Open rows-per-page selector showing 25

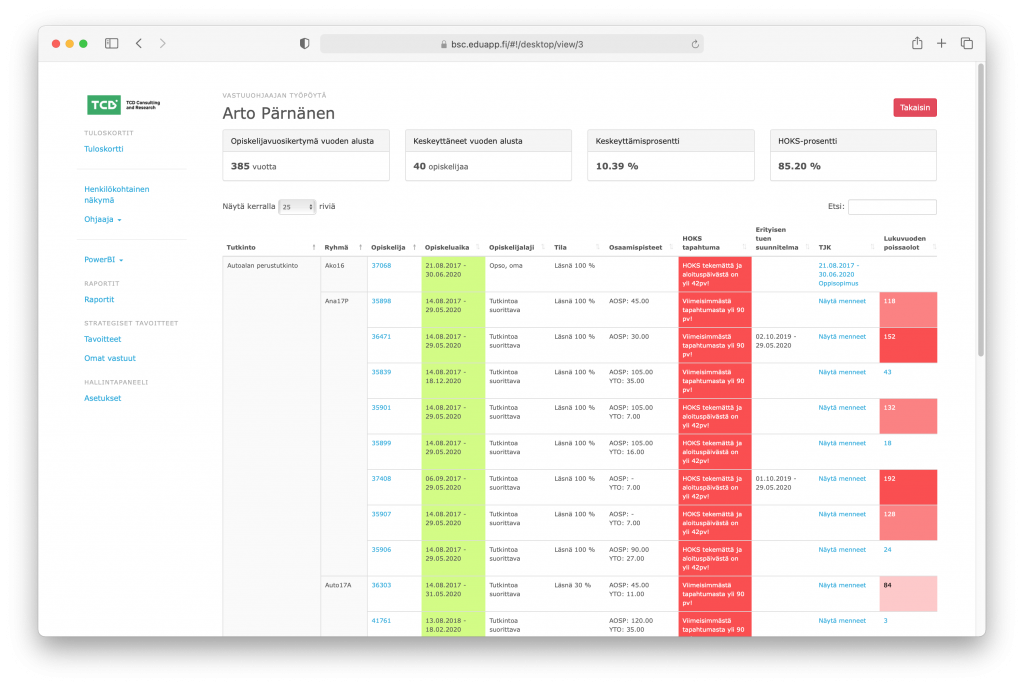tap(297, 207)
